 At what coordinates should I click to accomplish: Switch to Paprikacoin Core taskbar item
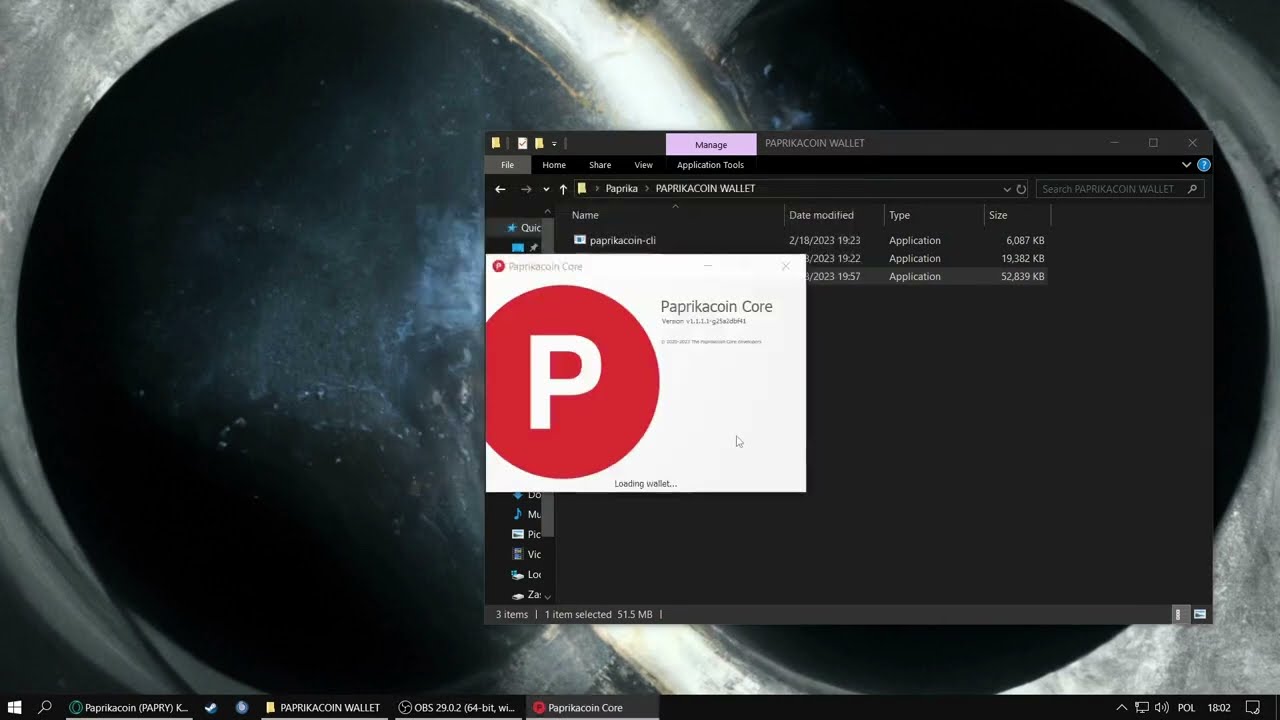click(591, 707)
